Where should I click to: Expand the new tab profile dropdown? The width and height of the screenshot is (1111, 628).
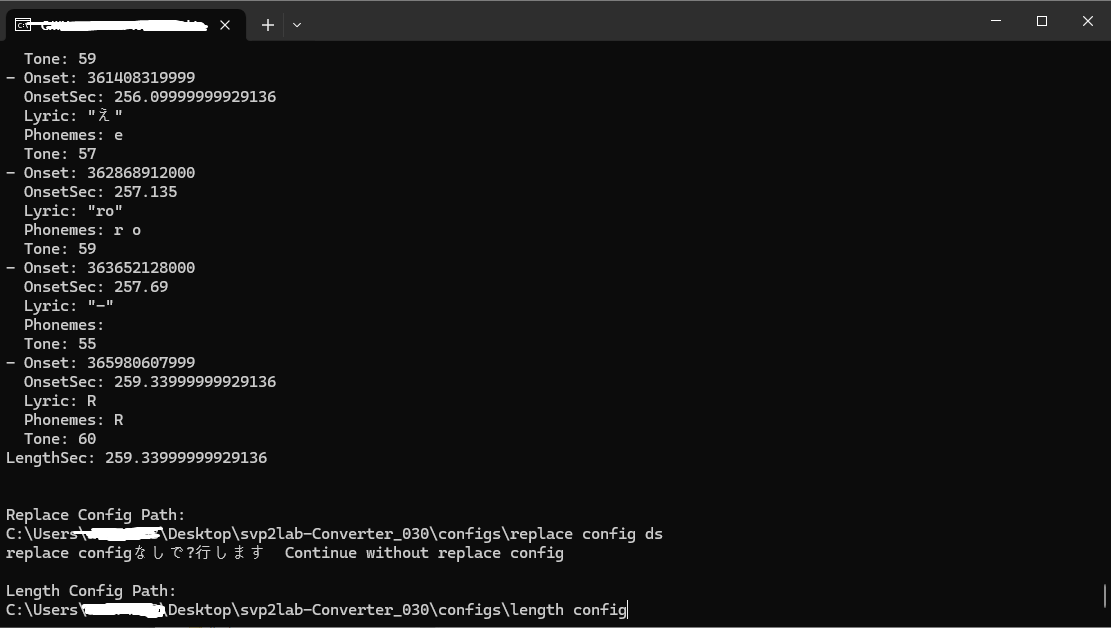pyautogui.click(x=297, y=25)
